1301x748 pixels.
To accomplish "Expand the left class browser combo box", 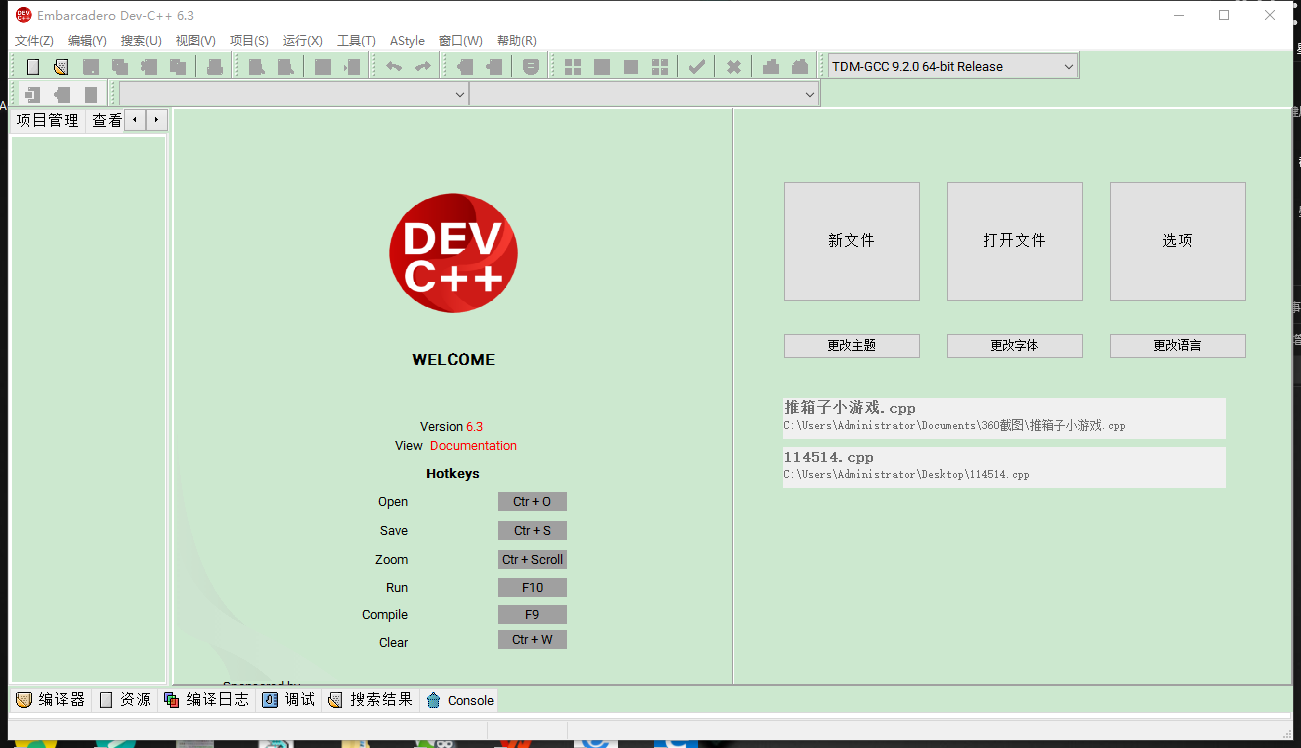I will click(294, 94).
